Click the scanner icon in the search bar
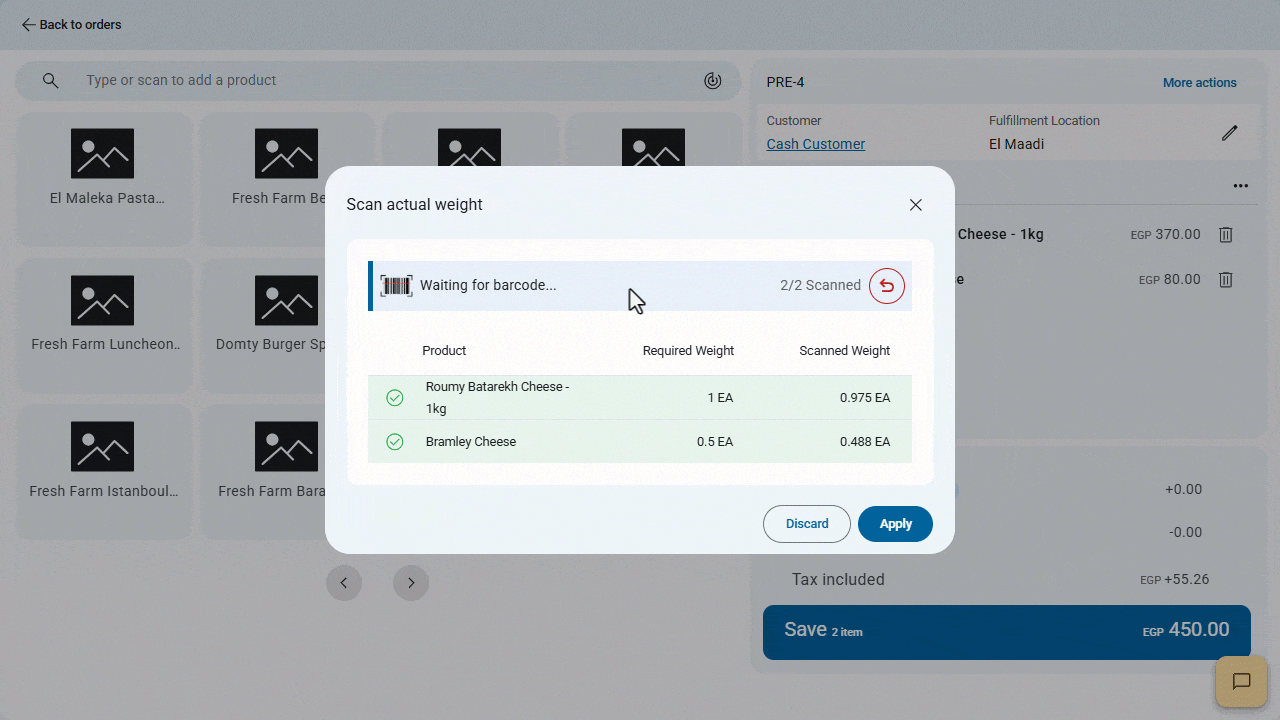 pos(713,81)
